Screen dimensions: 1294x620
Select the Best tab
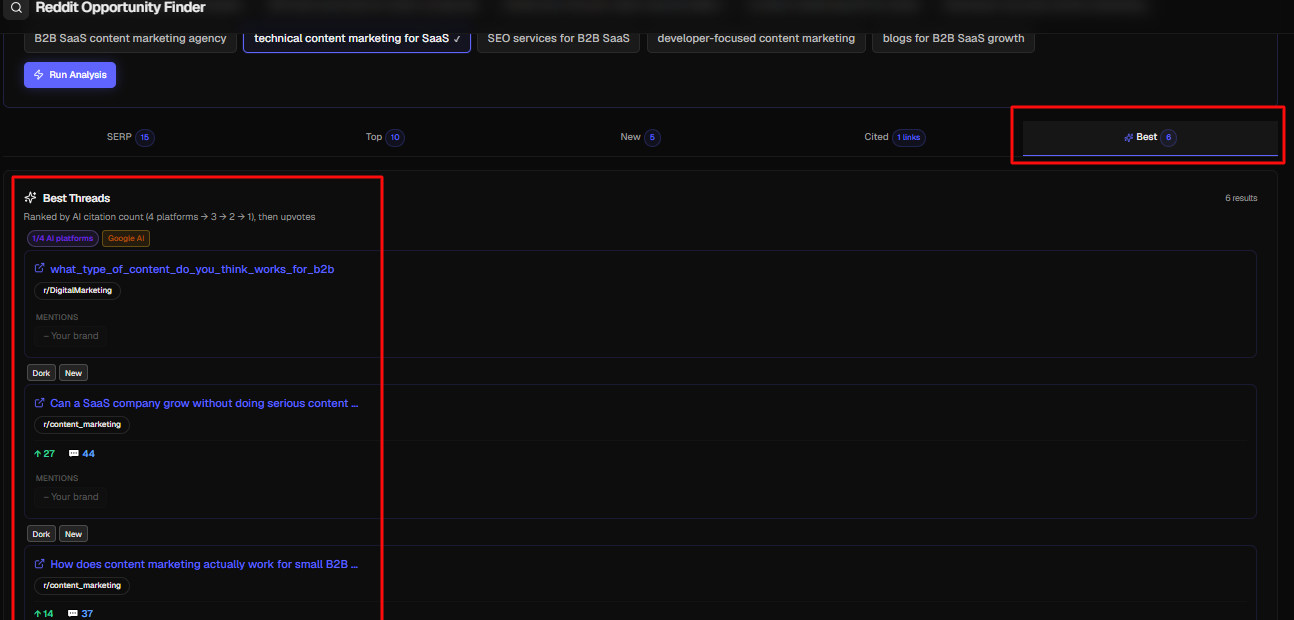click(x=1150, y=137)
